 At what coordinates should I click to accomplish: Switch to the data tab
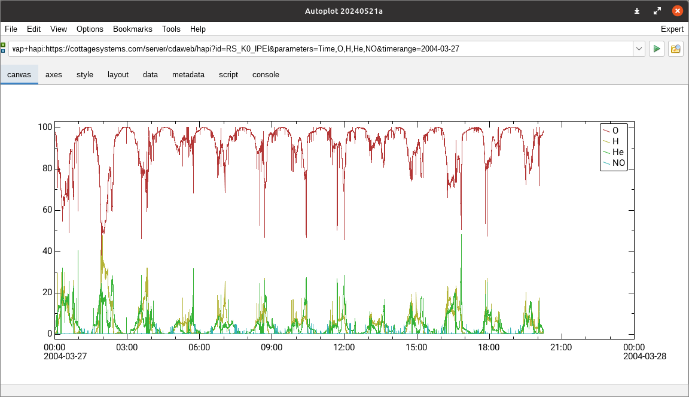150,74
